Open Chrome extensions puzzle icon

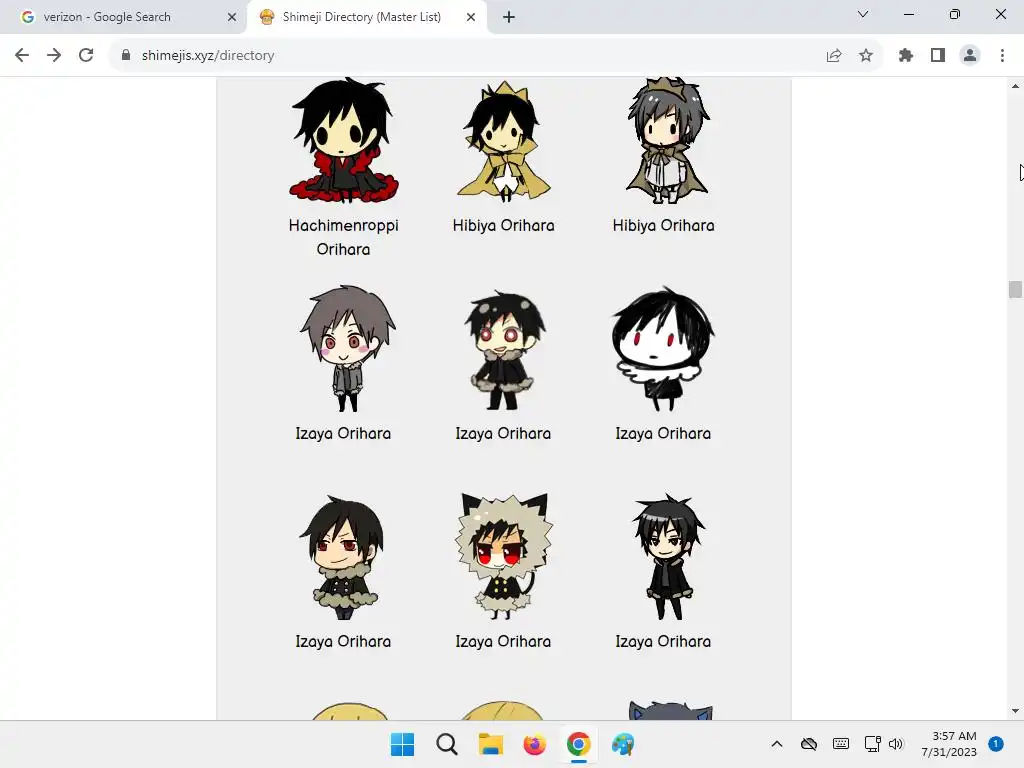[x=906, y=56]
